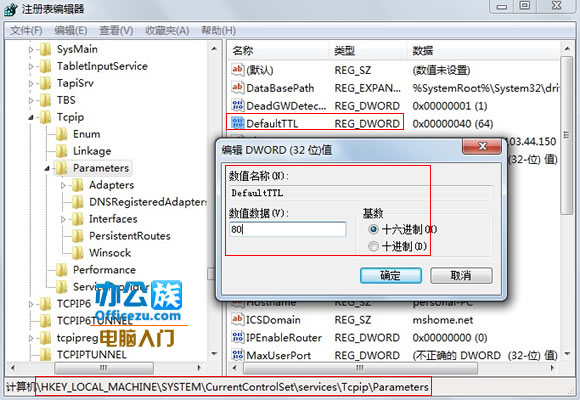Click the PersistentRoutes folder icon

(78, 236)
